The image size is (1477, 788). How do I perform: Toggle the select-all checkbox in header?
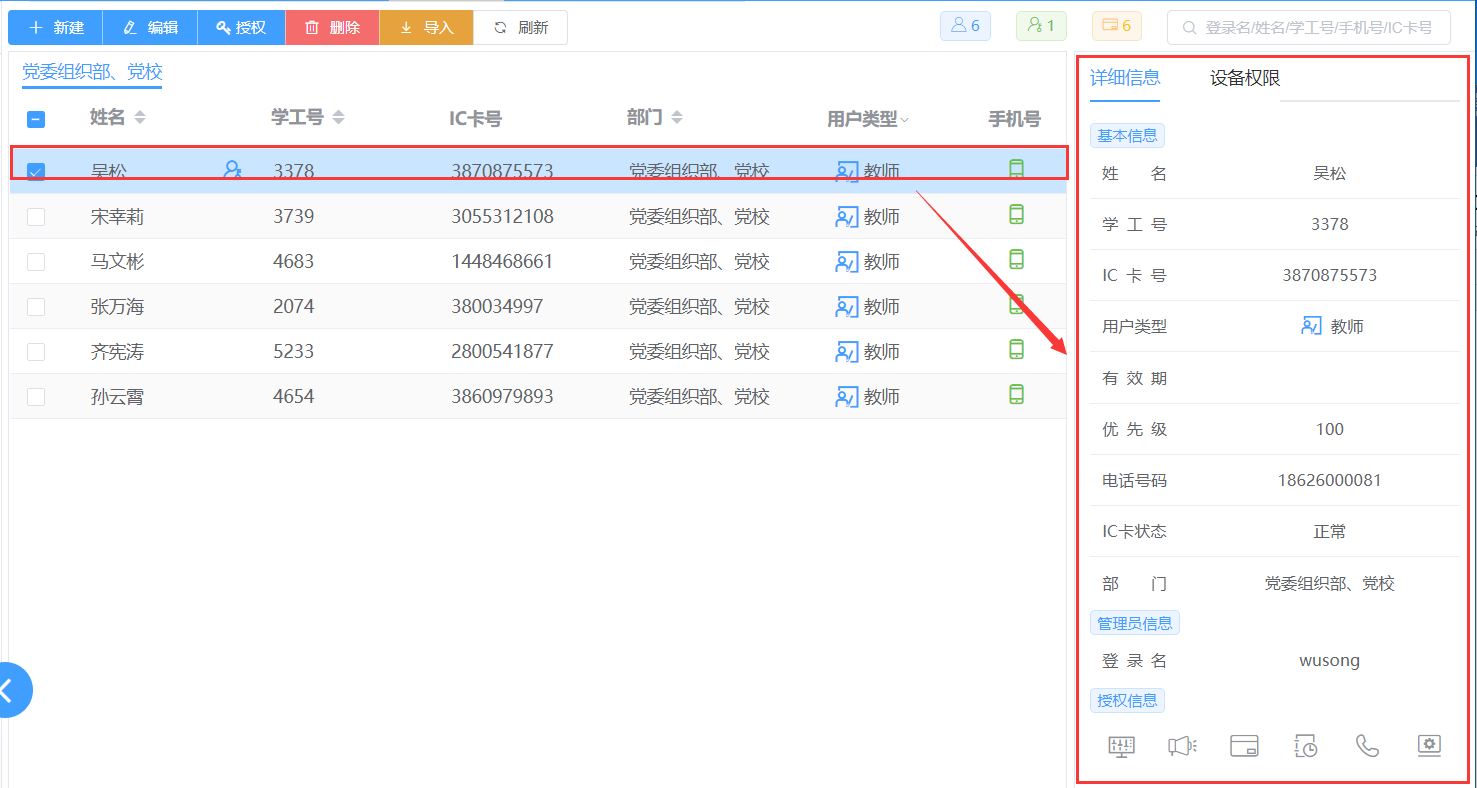coord(35,119)
